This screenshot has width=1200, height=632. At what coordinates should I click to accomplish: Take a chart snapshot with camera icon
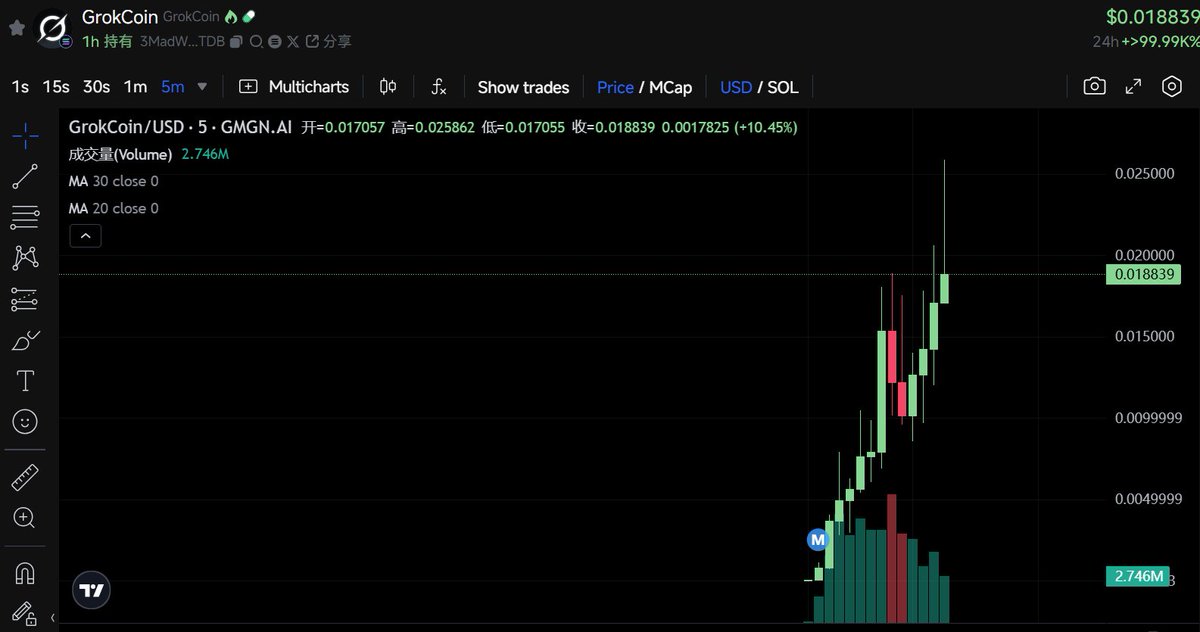[1095, 87]
